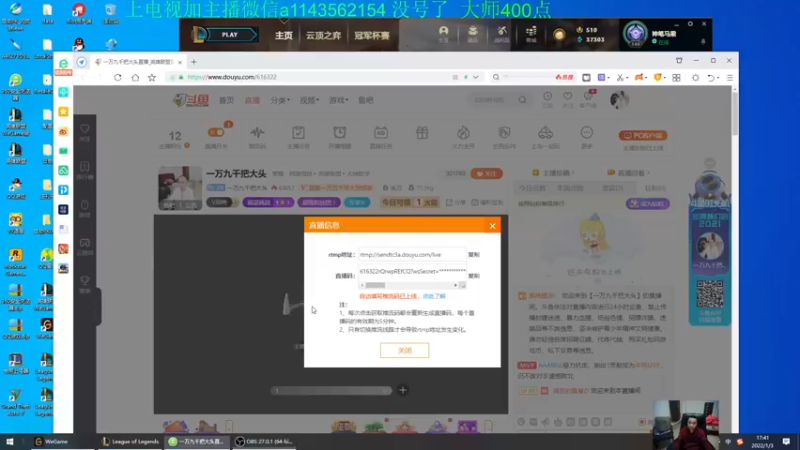The width and height of the screenshot is (800, 450).
Task: Open League of Legends taskbar item
Action: tap(130, 441)
